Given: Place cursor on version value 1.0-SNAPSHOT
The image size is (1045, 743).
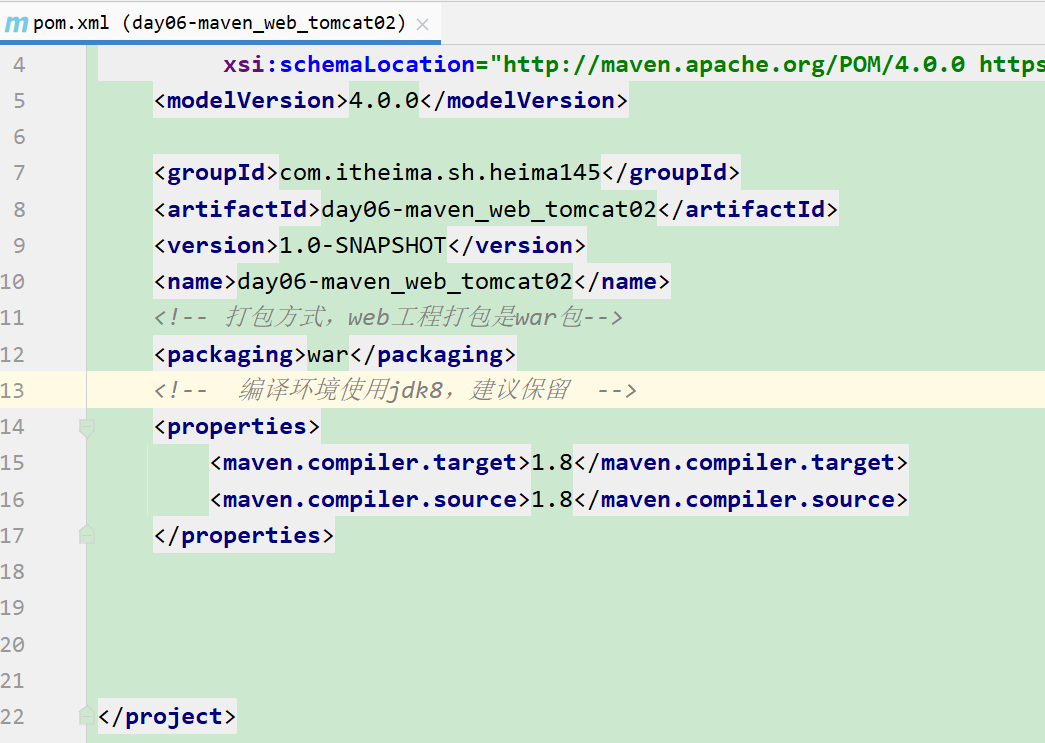Looking at the screenshot, I should (x=362, y=245).
